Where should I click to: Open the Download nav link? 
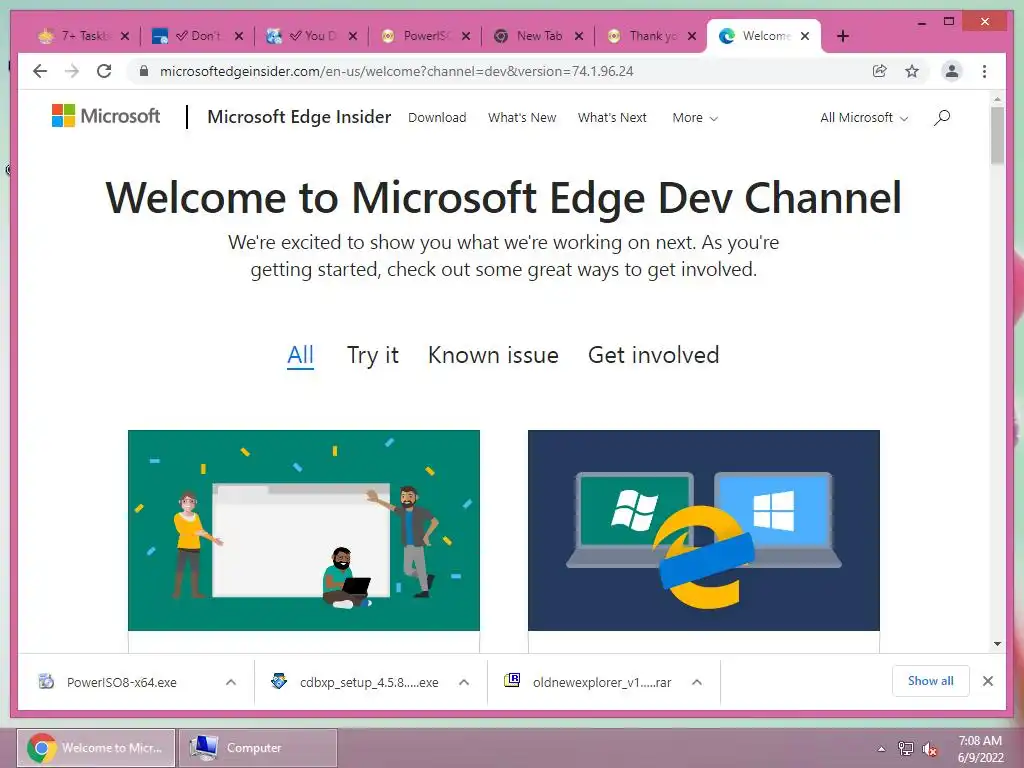coord(437,118)
